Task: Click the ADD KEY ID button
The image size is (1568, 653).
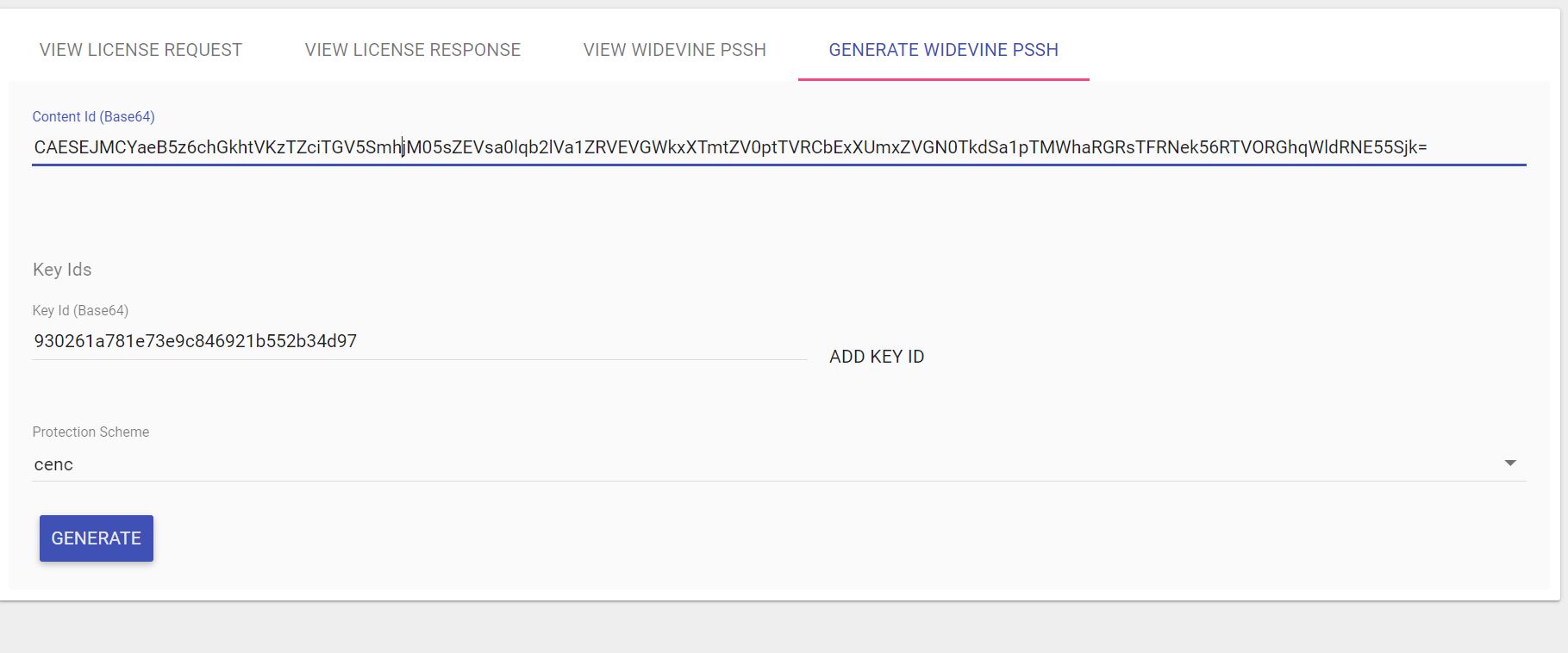Action: (876, 357)
